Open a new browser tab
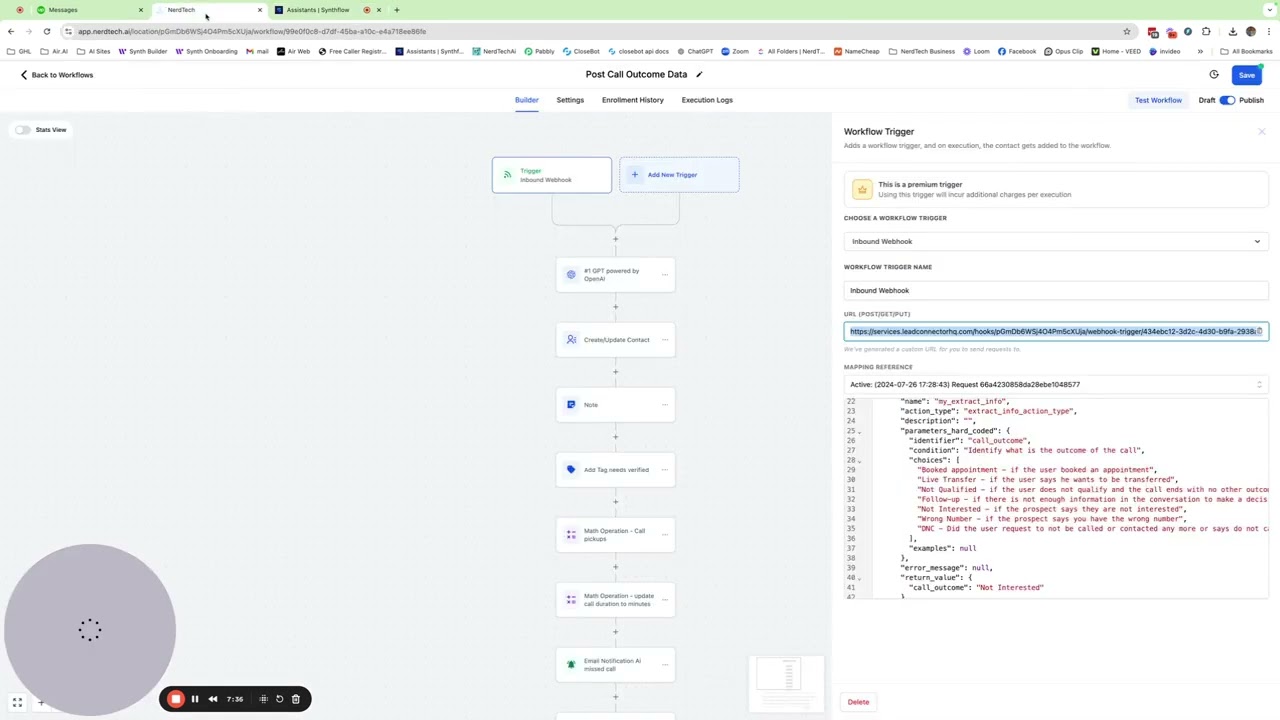The image size is (1280, 720). [397, 10]
